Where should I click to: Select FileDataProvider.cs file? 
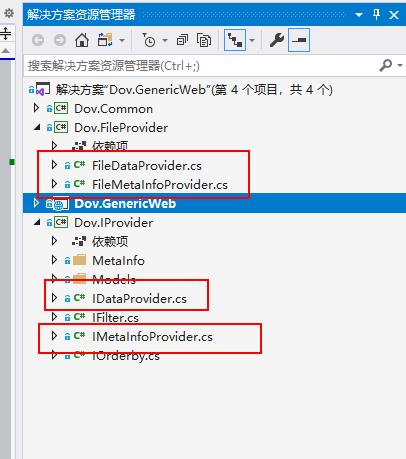point(147,166)
